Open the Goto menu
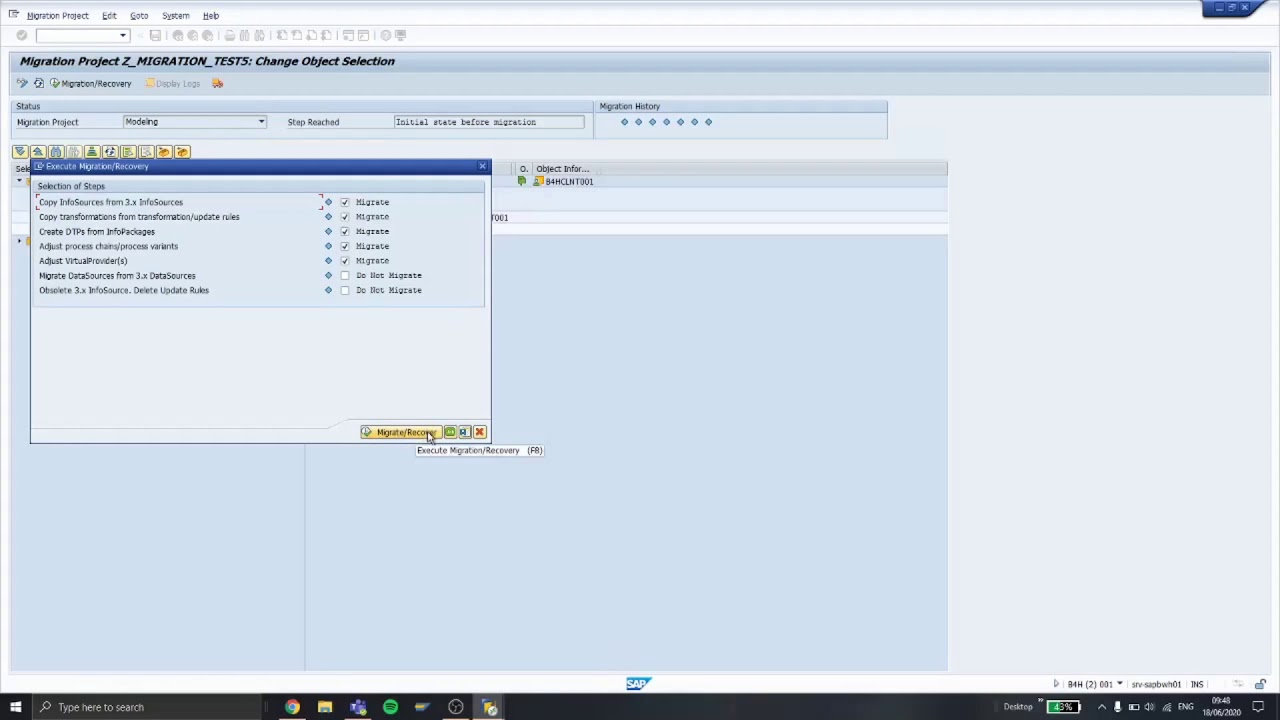 (139, 15)
